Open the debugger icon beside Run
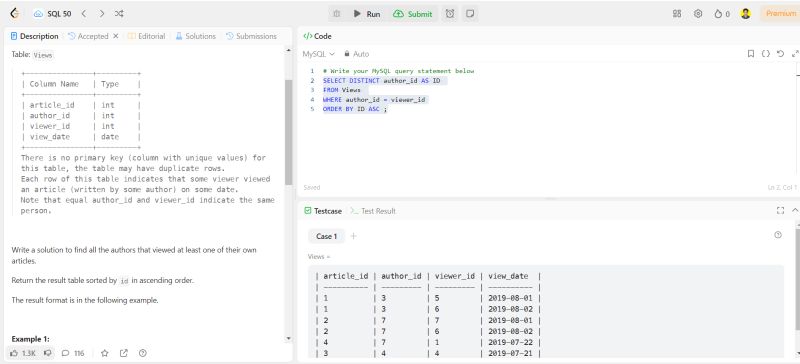 click(x=336, y=14)
